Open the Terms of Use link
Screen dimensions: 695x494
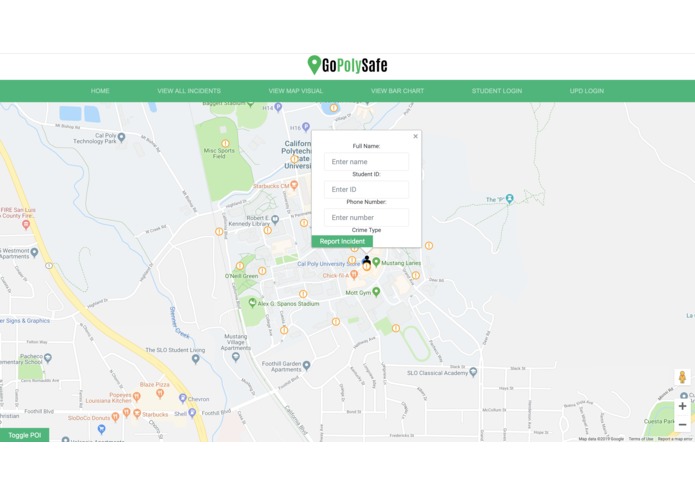pos(641,439)
